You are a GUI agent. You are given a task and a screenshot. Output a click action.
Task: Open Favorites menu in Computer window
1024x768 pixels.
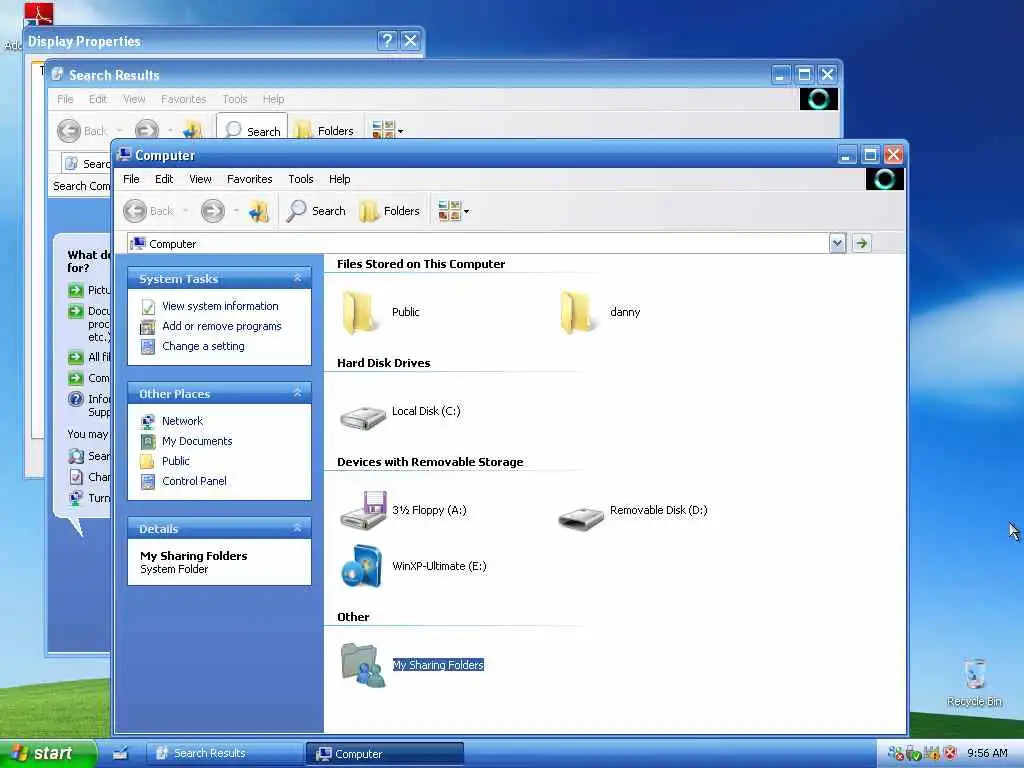pyautogui.click(x=249, y=179)
